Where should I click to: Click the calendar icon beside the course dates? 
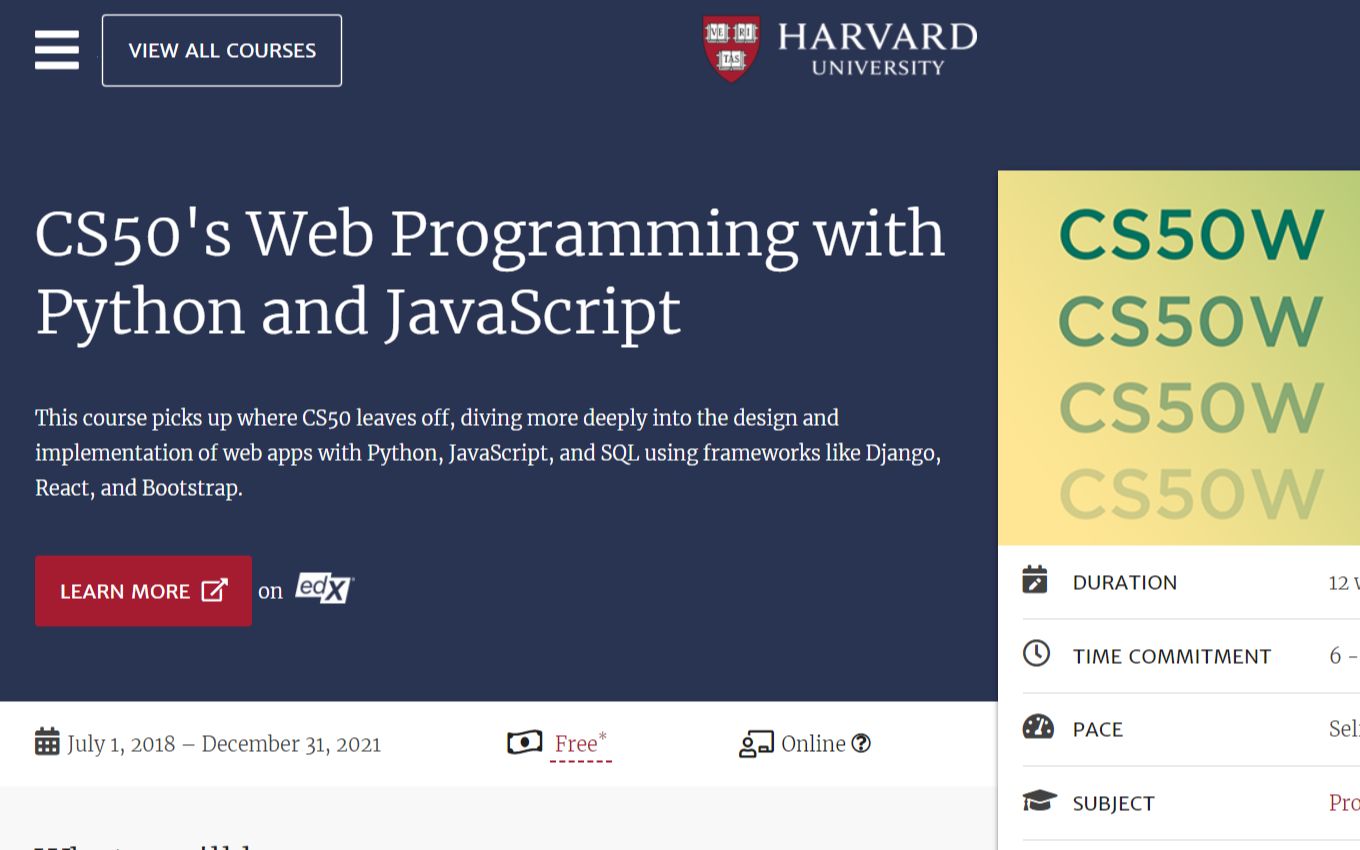[x=47, y=742]
